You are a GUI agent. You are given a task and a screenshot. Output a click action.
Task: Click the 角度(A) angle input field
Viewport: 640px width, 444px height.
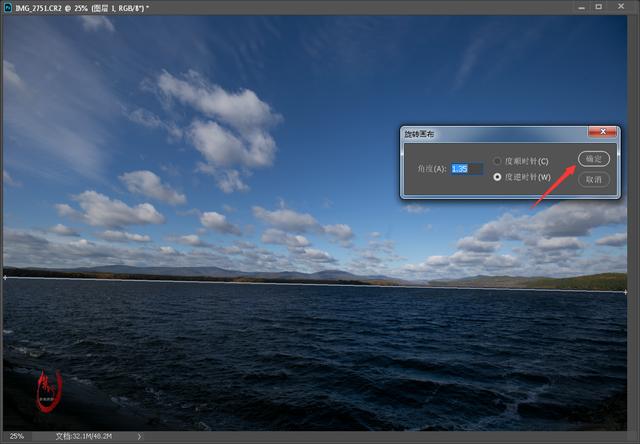(466, 169)
